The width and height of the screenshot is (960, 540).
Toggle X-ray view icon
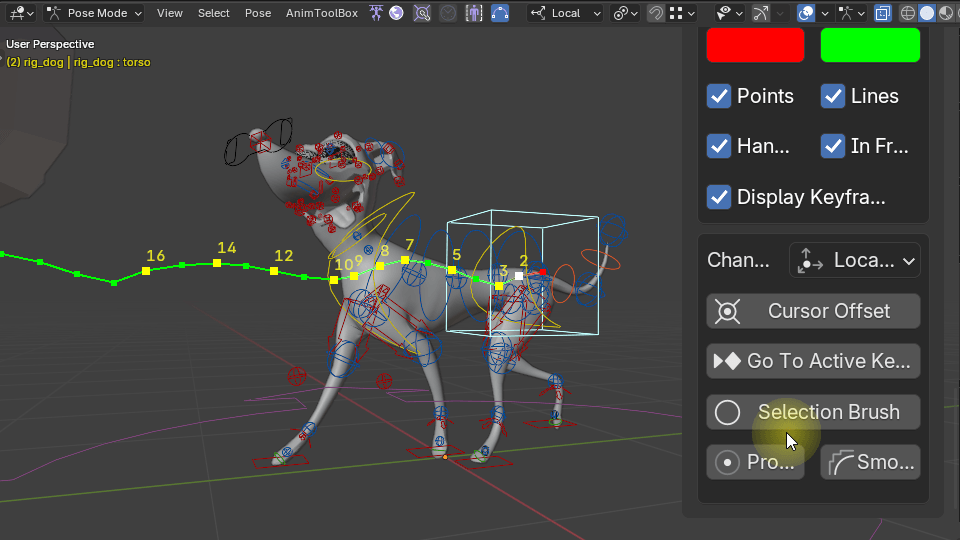point(883,13)
